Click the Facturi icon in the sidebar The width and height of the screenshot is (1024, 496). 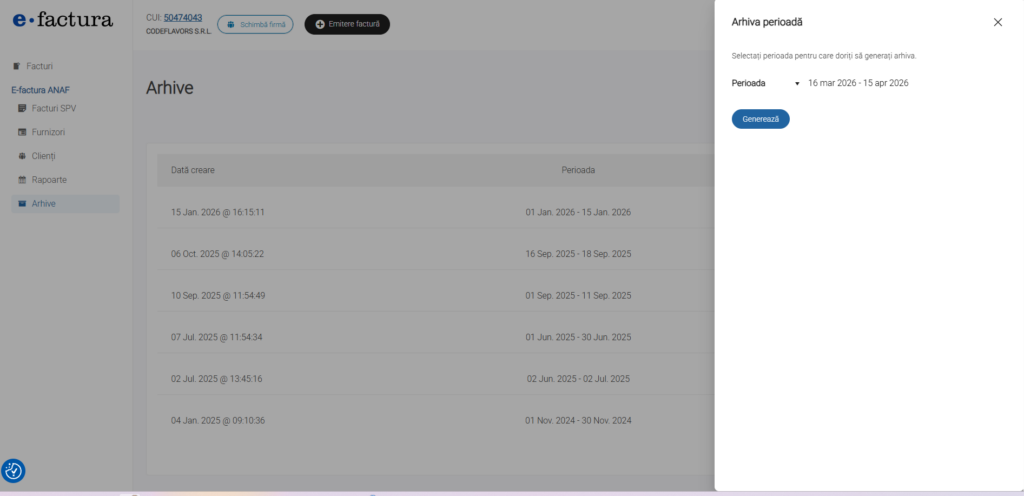point(16,66)
